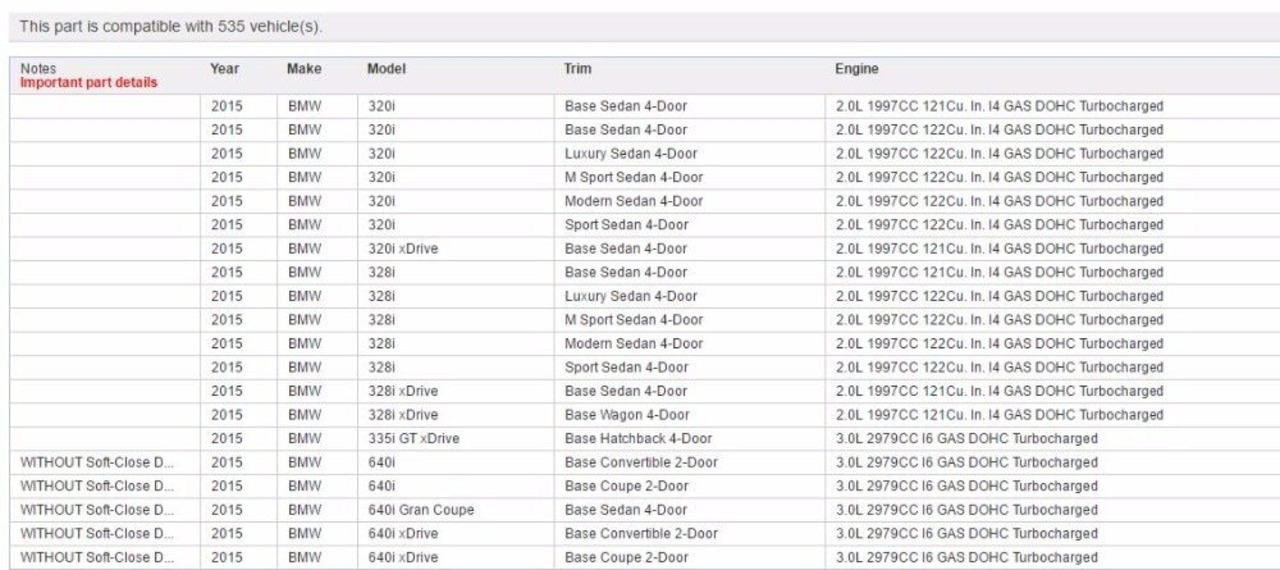Click the Engine column header
Screen dimensions: 1280x570
point(856,69)
